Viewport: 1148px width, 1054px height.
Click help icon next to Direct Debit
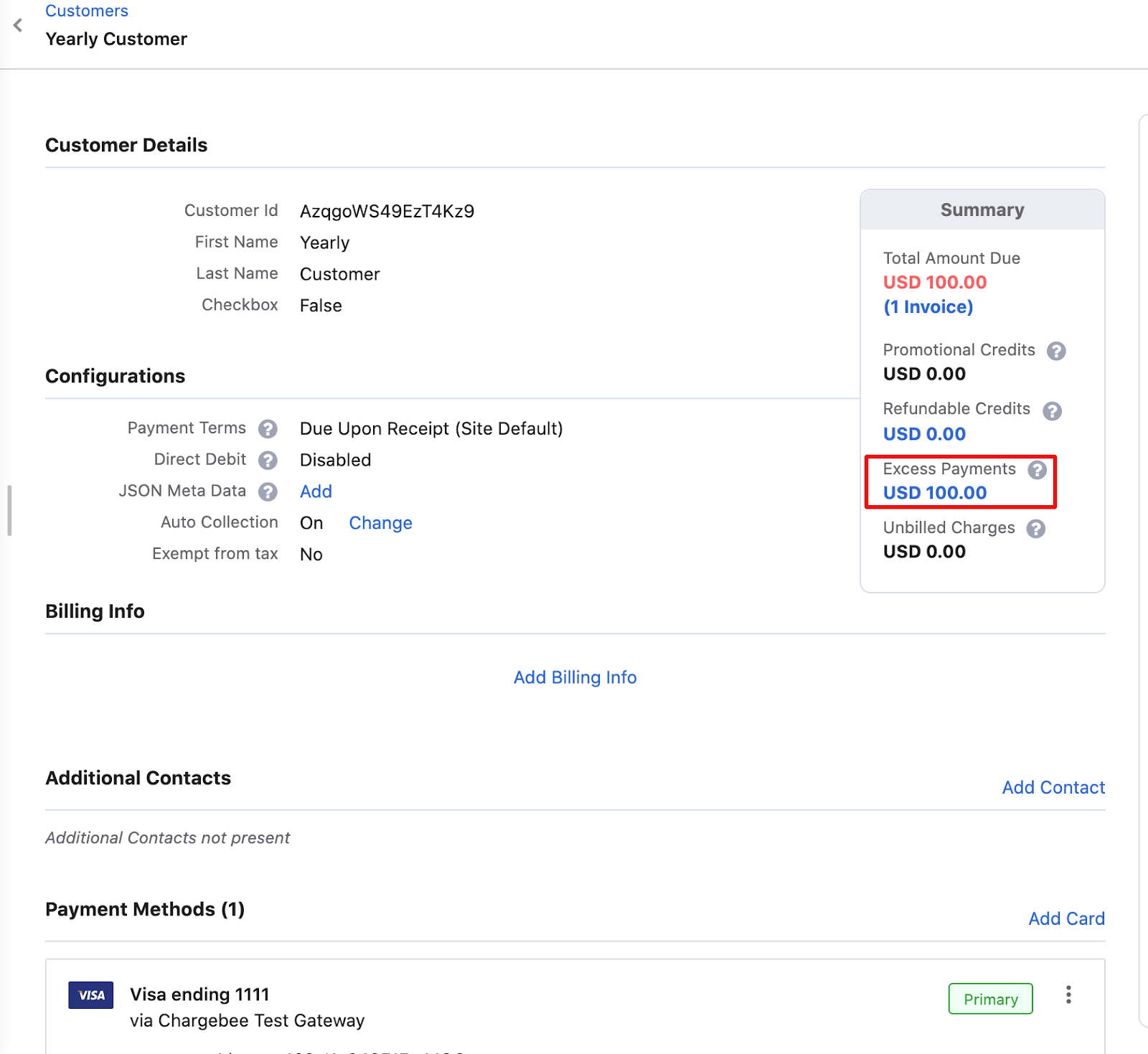(x=268, y=461)
